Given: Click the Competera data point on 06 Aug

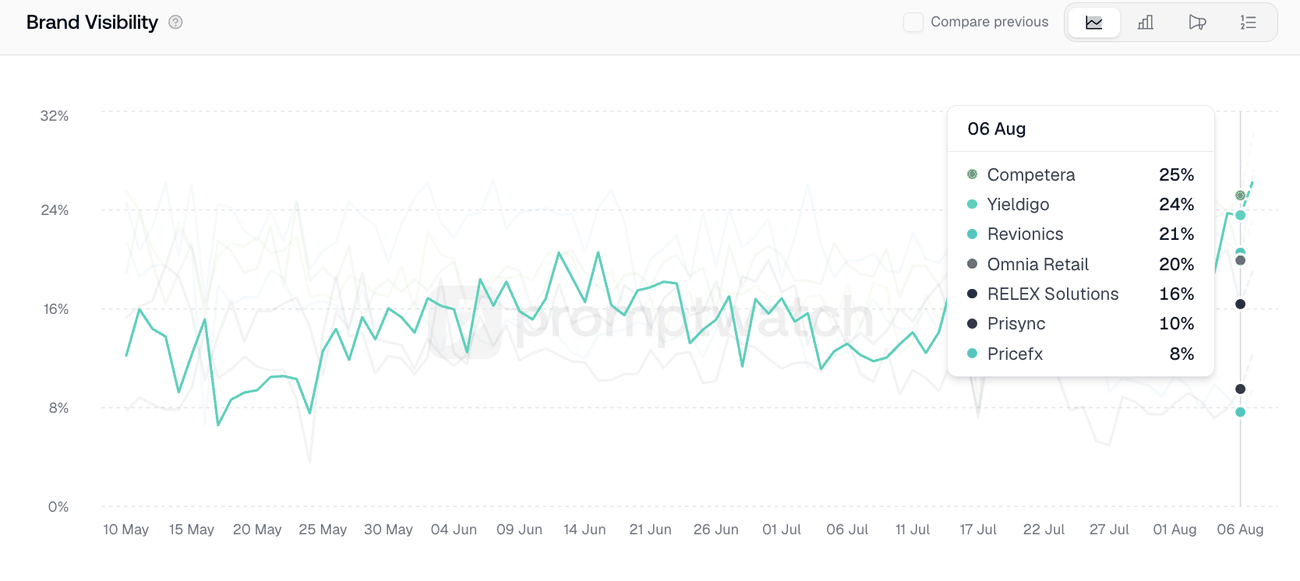Looking at the screenshot, I should click(1240, 196).
